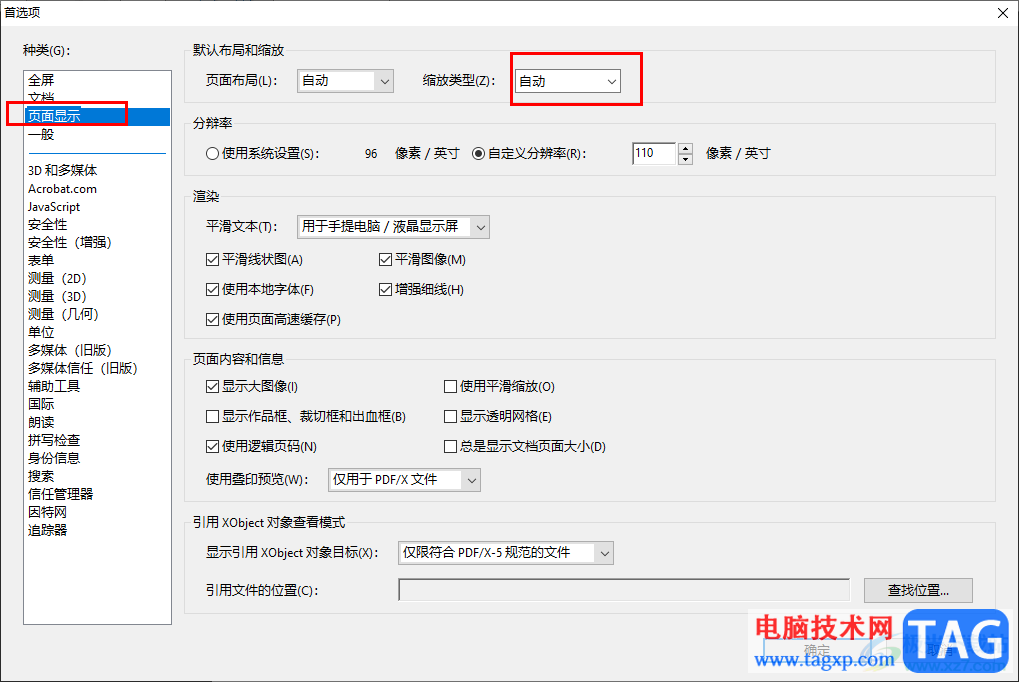Open 使用叠印预览 dropdown
The height and width of the screenshot is (682, 1019).
point(404,480)
